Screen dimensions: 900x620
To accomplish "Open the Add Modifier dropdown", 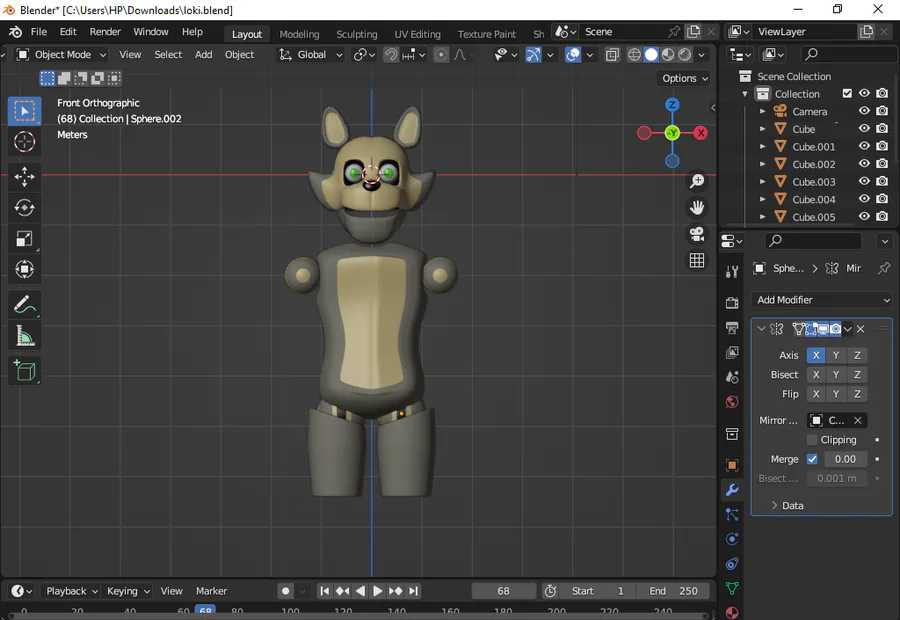I will pyautogui.click(x=821, y=300).
